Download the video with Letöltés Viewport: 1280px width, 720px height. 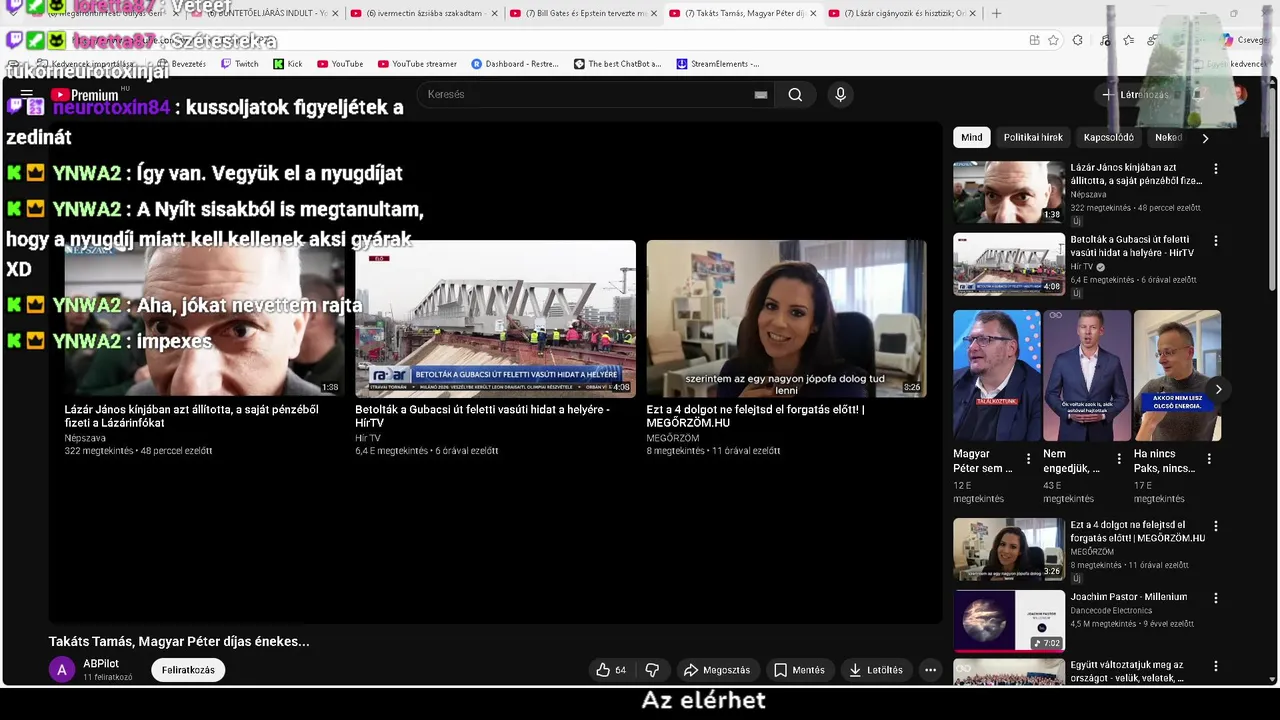click(x=875, y=670)
